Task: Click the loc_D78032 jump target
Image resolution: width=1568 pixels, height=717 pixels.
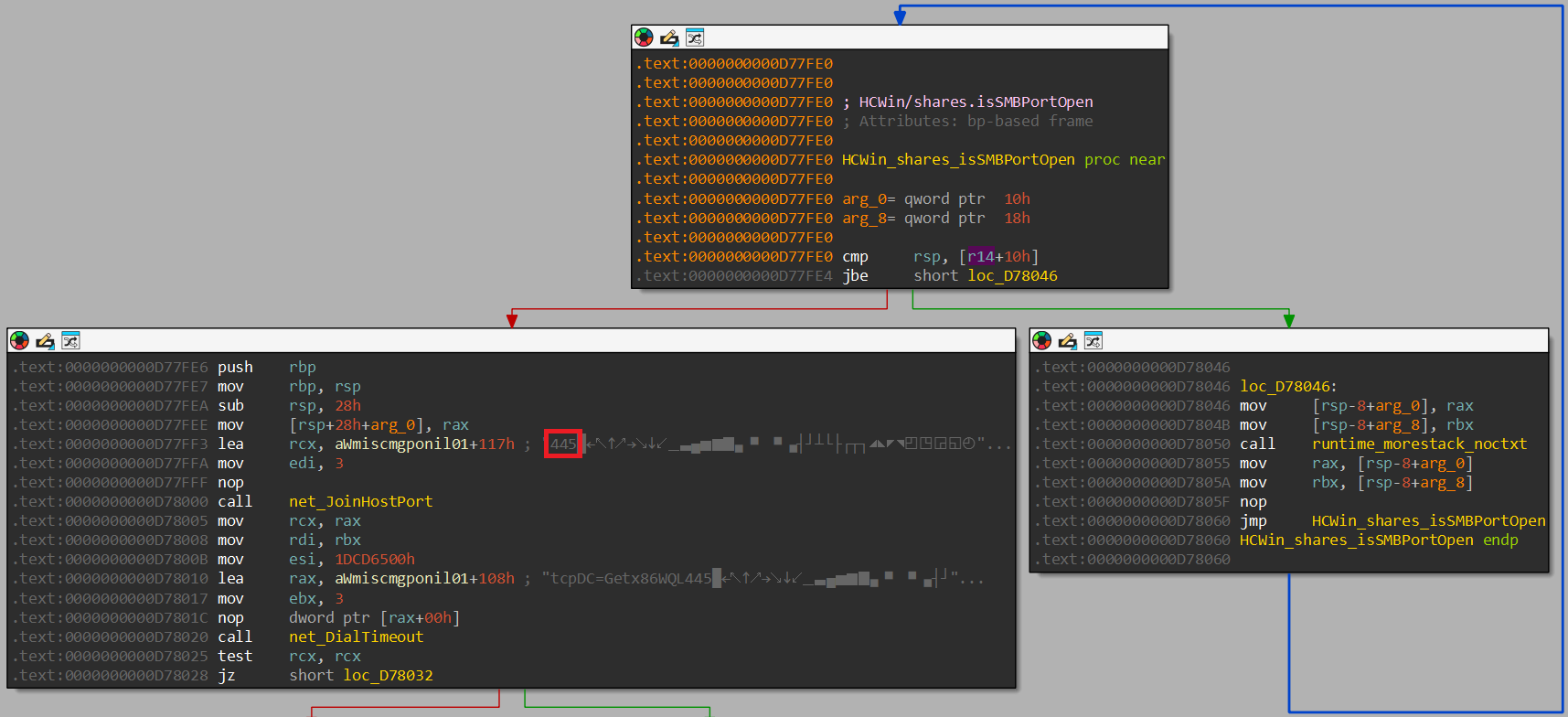Action: [x=388, y=675]
